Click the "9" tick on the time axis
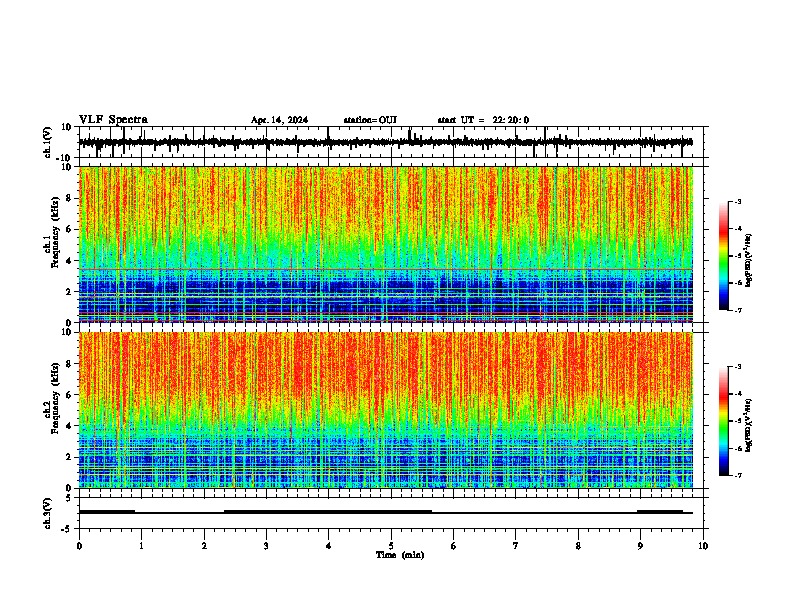Viewport: 792px width, 612px height. [640, 546]
